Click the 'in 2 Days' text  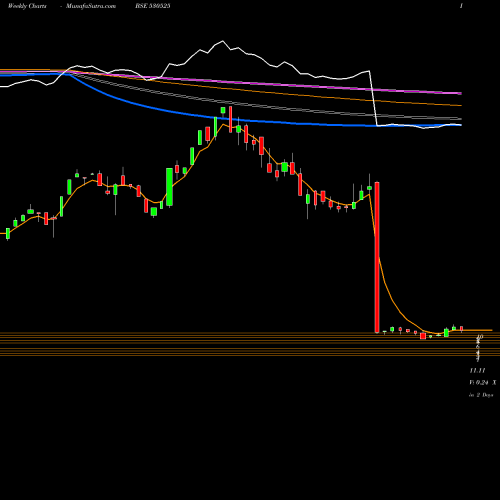(x=481, y=395)
